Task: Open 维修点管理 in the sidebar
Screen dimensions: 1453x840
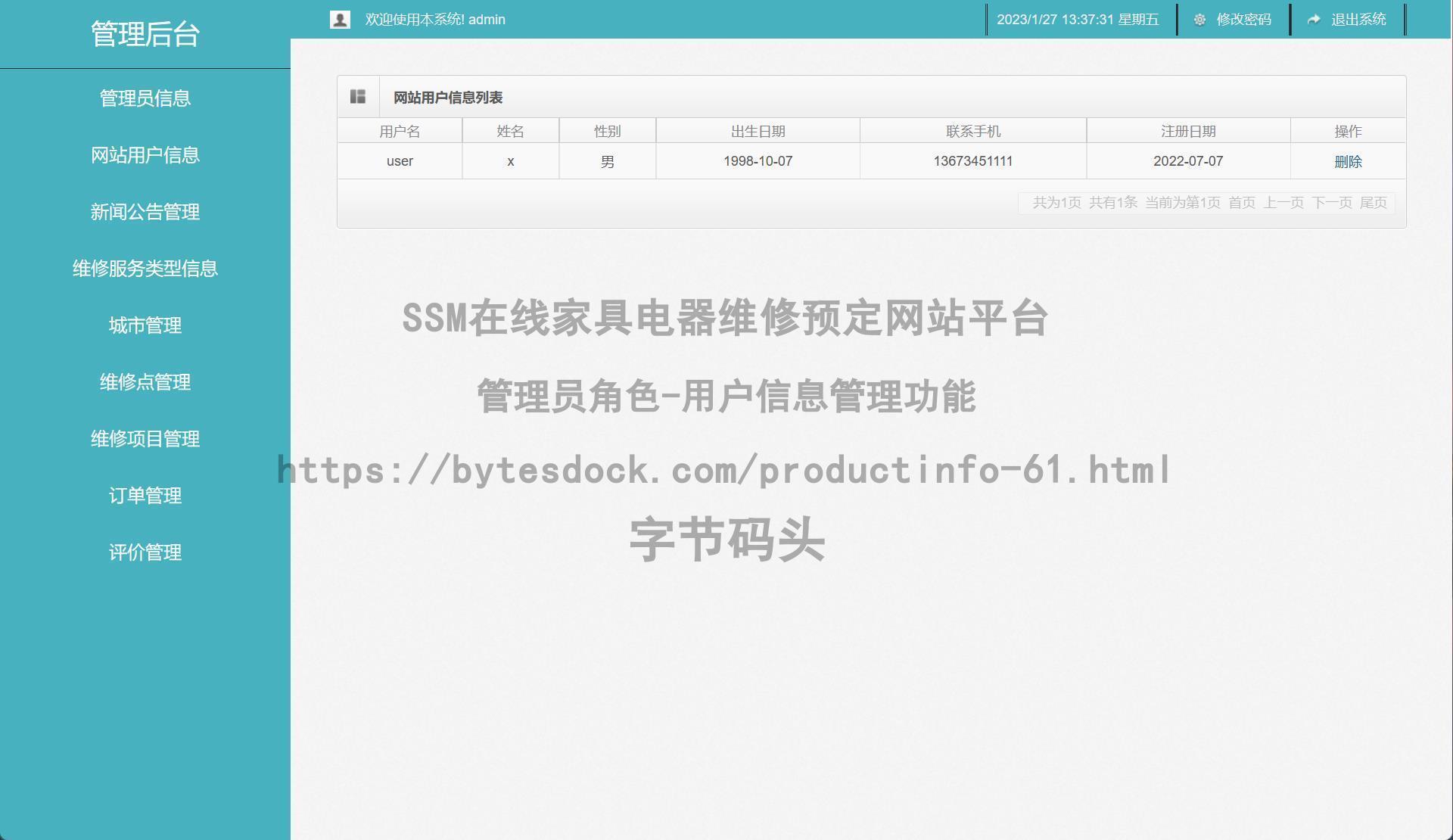Action: click(x=145, y=382)
